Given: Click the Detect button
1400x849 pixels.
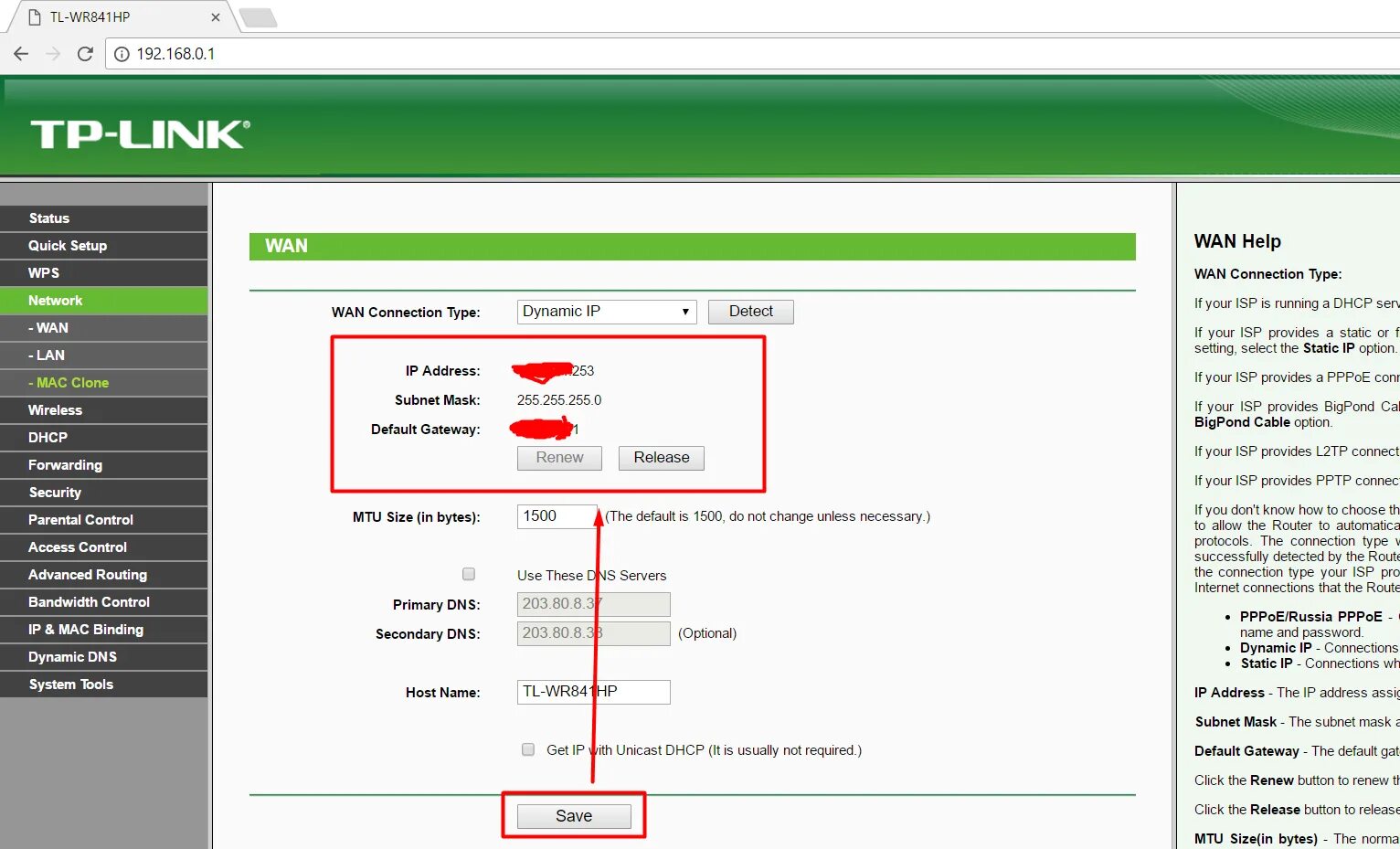Looking at the screenshot, I should [x=750, y=311].
